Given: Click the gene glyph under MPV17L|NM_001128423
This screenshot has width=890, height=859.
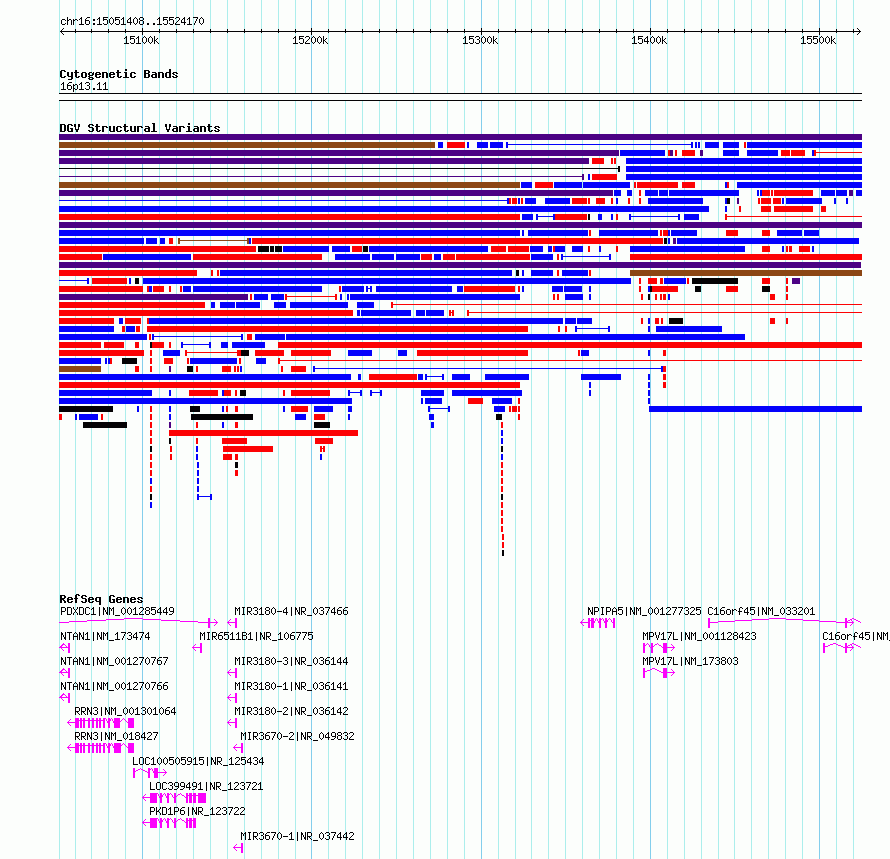Looking at the screenshot, I should coord(658,648).
